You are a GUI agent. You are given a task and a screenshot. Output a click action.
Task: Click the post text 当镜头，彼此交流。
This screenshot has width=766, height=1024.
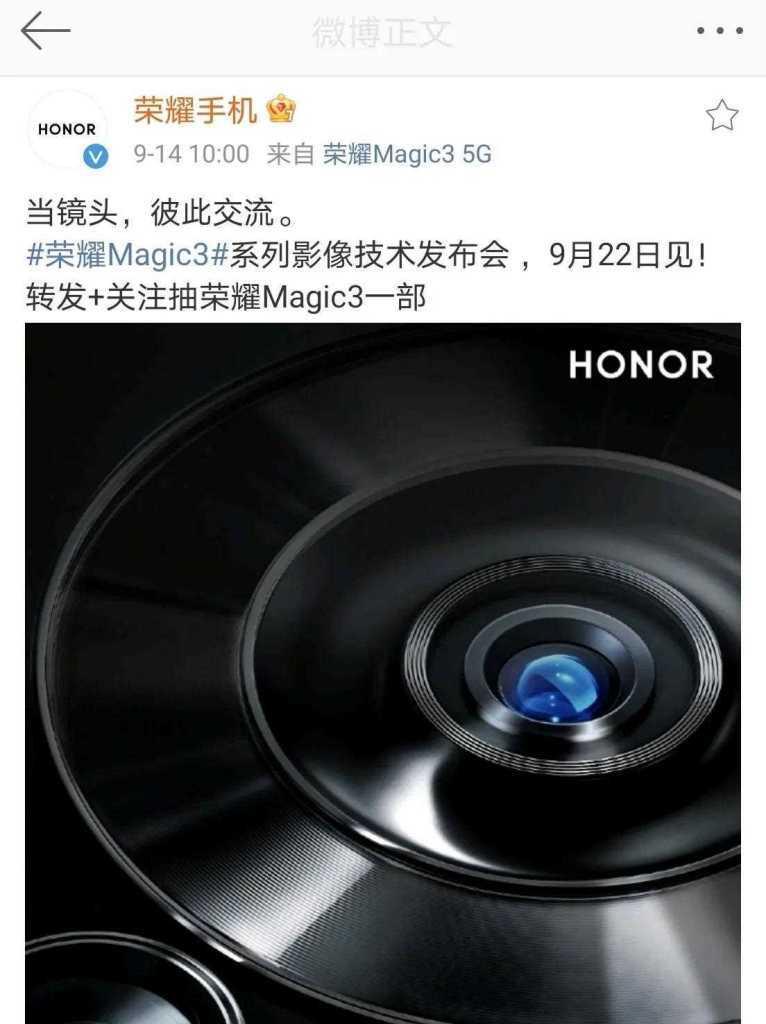pyautogui.click(x=161, y=213)
